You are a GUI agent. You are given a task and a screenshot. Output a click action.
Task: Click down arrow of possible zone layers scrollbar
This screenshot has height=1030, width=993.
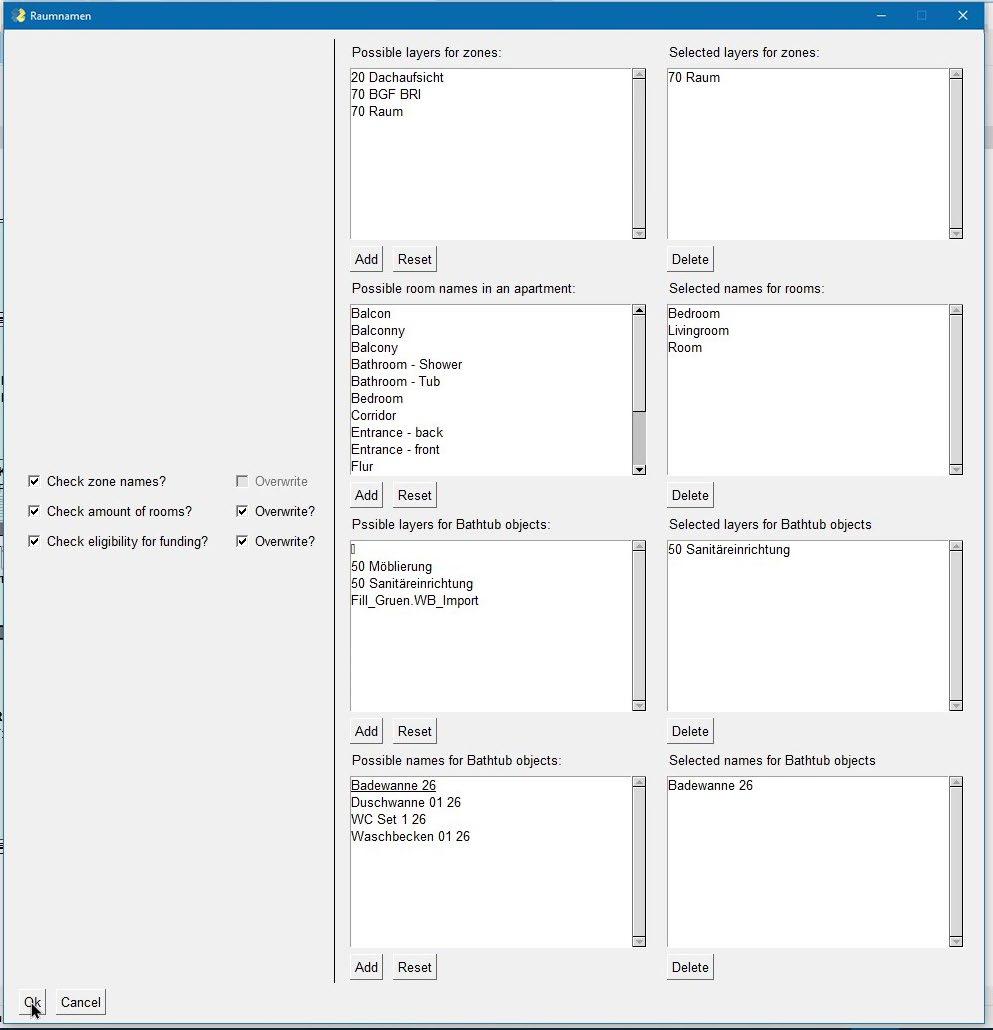click(x=639, y=233)
